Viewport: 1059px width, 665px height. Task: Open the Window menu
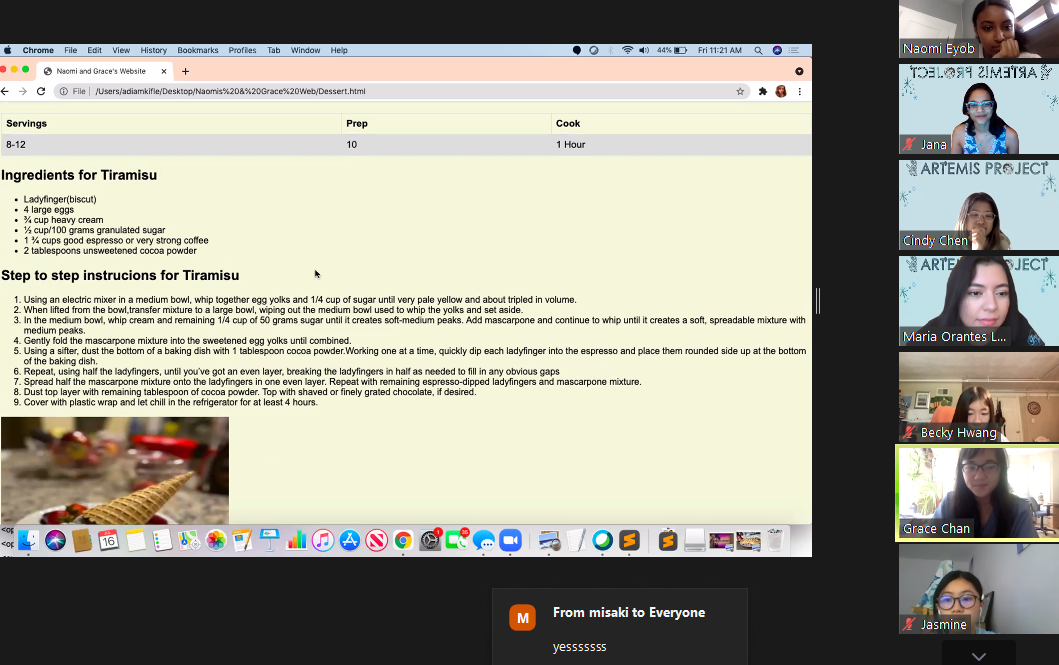[305, 50]
